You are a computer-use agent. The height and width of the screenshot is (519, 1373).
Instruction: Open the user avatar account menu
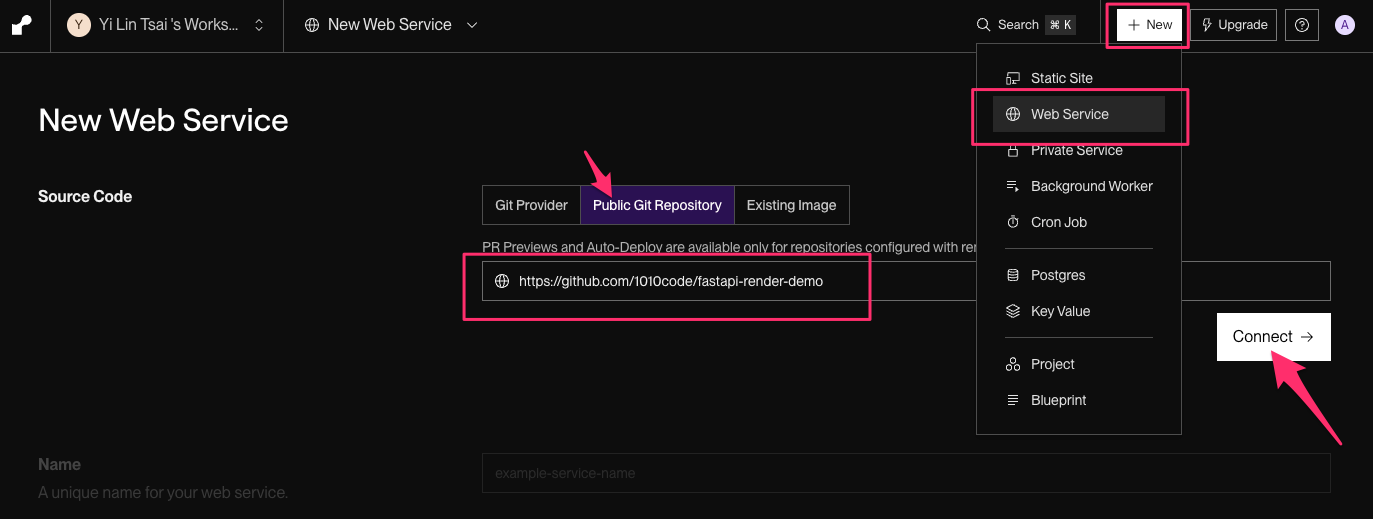point(1345,25)
